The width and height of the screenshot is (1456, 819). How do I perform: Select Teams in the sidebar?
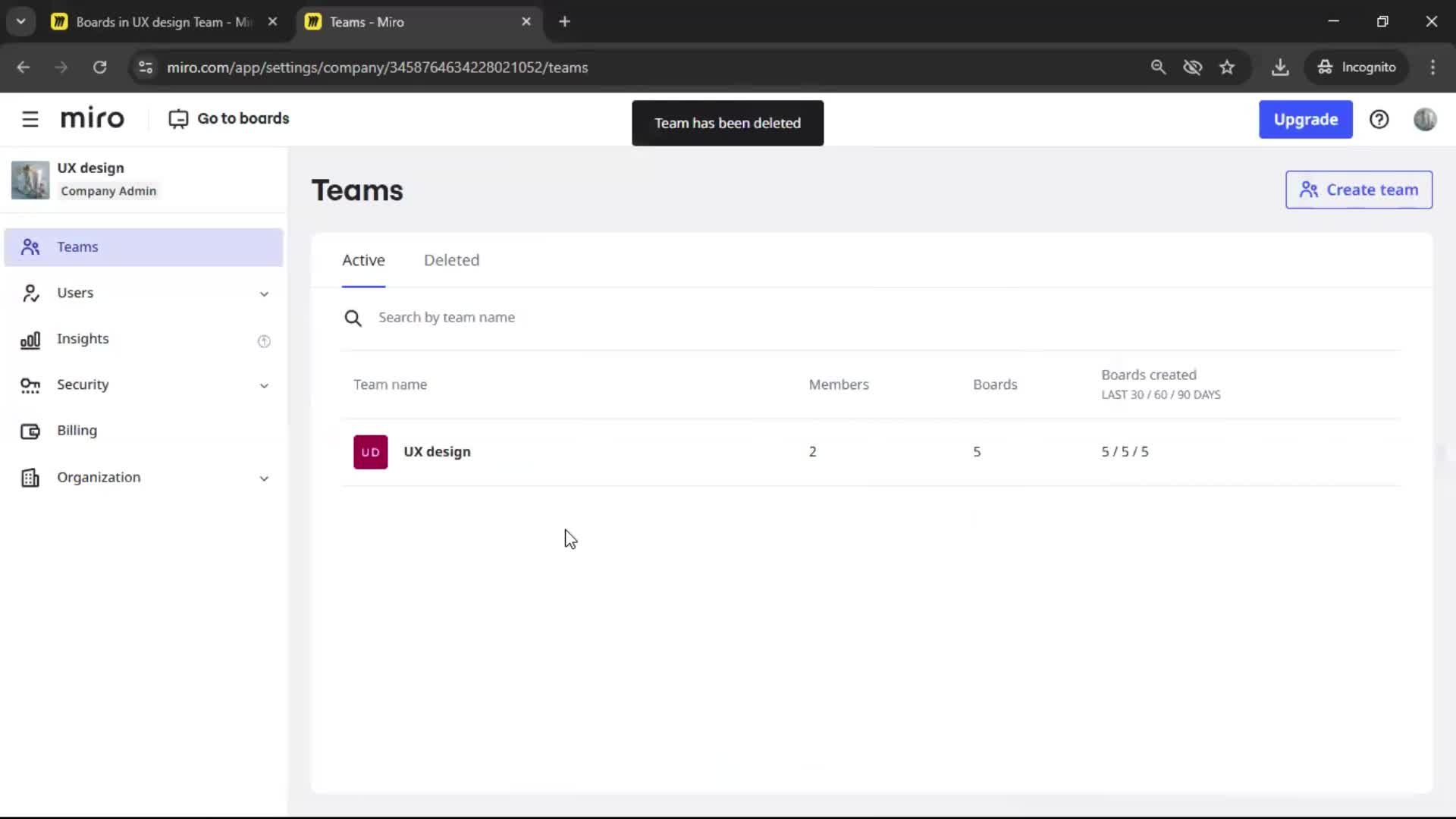point(143,247)
